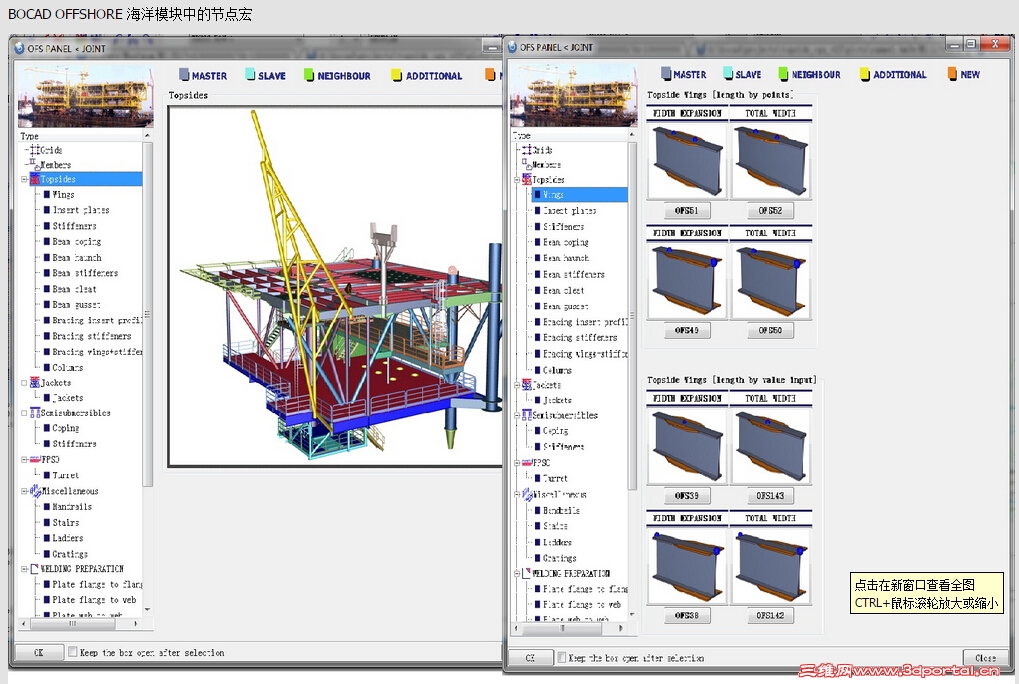The width and height of the screenshot is (1019, 684).
Task: Choose the wing thumbnail above OFS51
Action: point(687,160)
